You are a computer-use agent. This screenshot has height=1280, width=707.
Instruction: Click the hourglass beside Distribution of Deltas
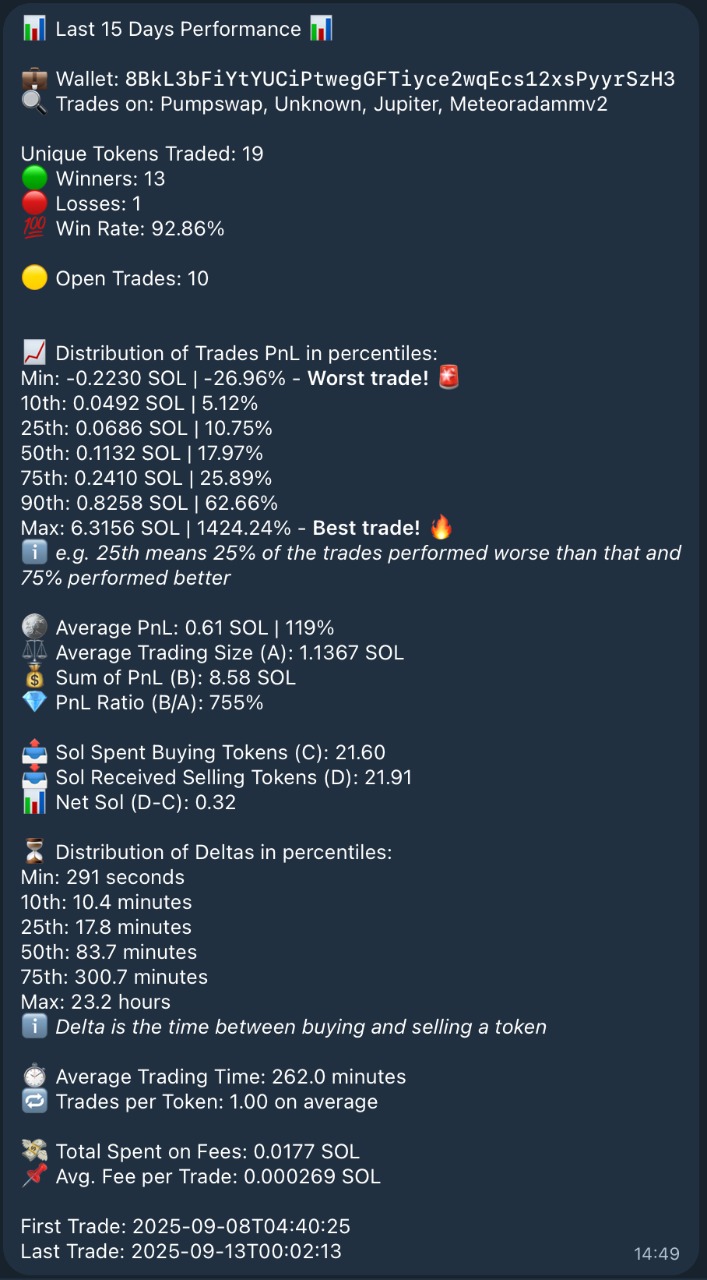tap(34, 852)
